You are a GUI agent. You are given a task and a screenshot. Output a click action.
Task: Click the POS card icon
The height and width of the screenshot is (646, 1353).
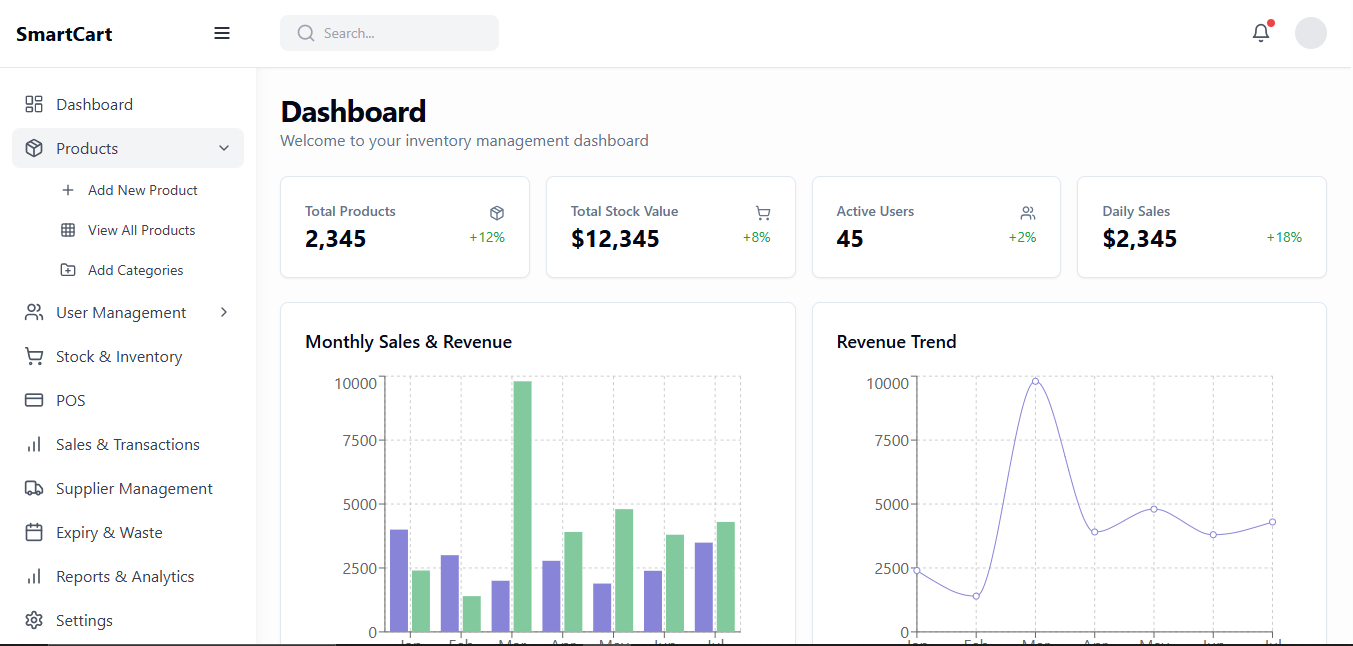[34, 401]
